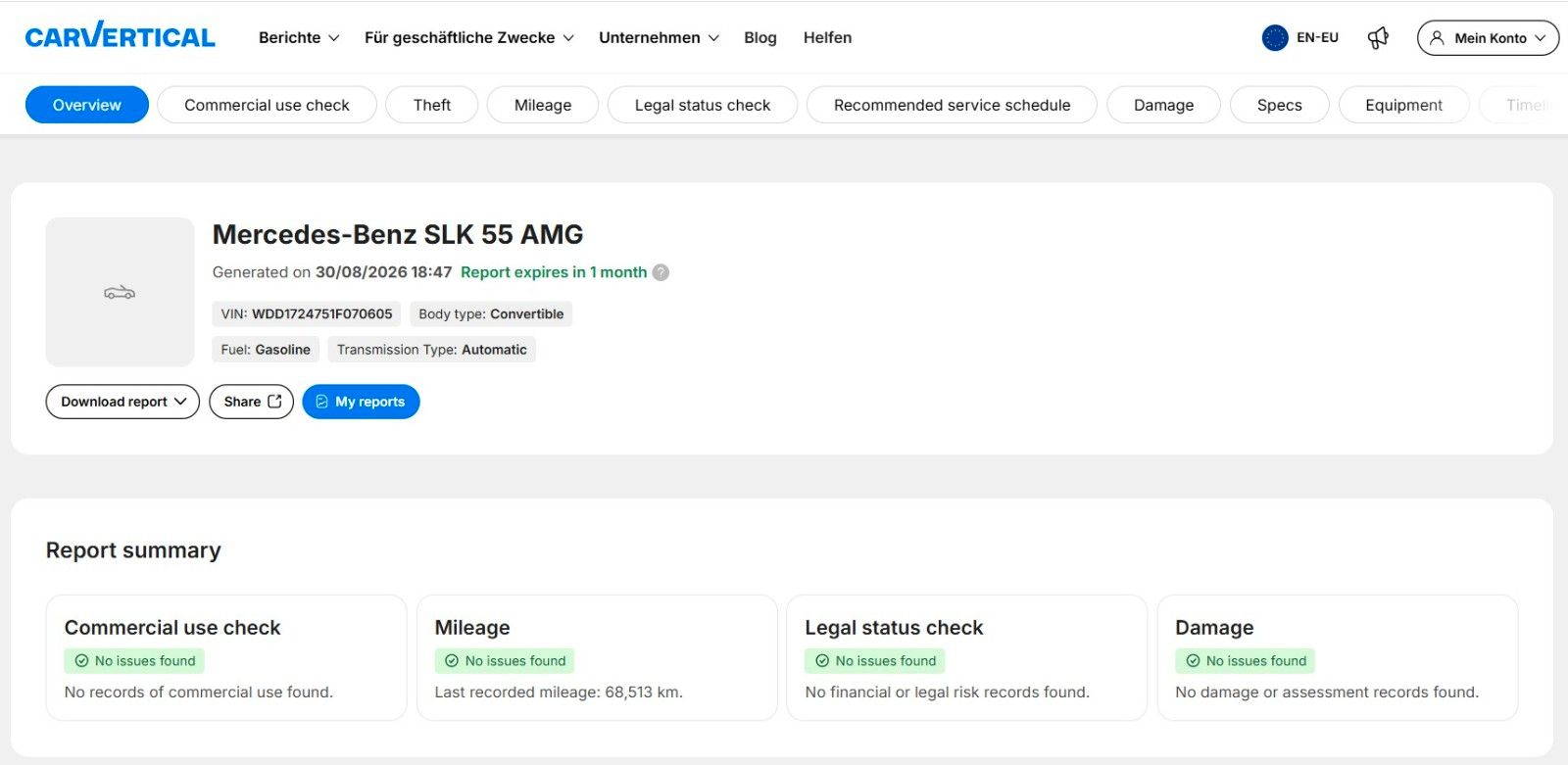Click the EU flag language icon
Viewport: 1568px width, 765px height.
[1275, 37]
